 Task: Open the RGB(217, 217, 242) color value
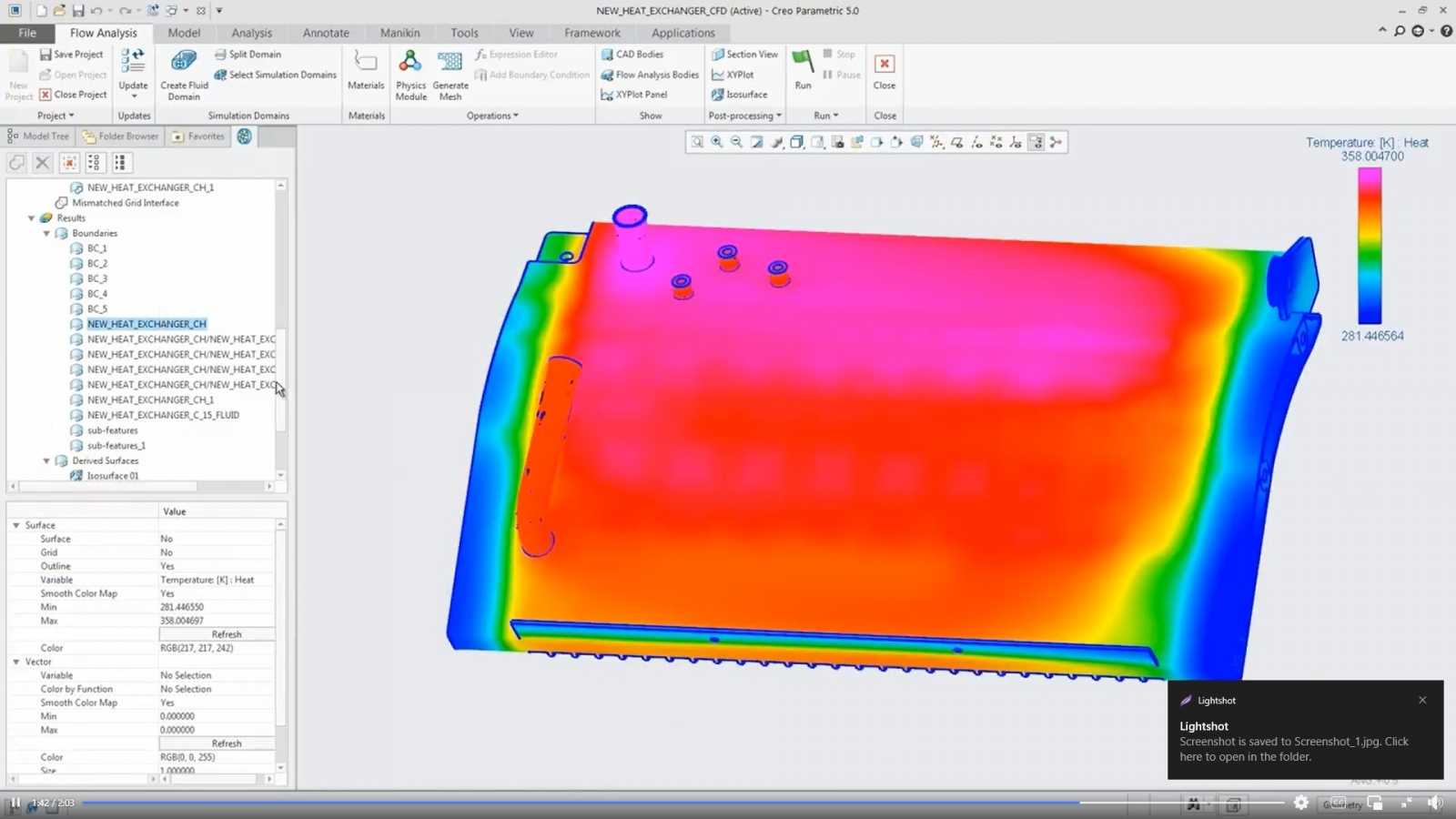click(x=197, y=647)
